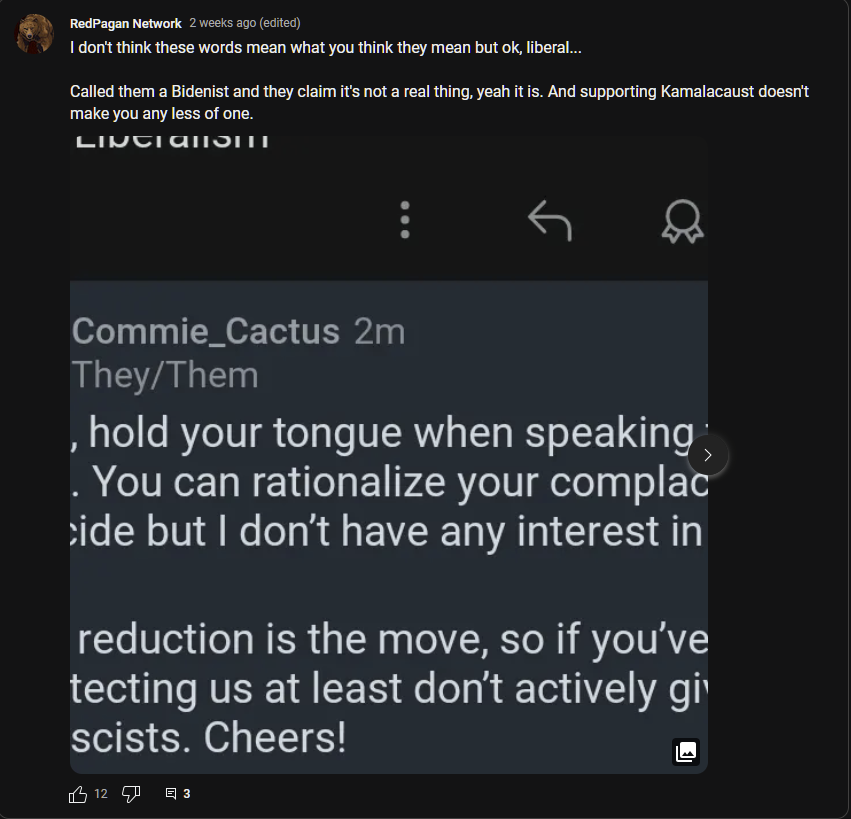Image resolution: width=851 pixels, height=819 pixels.
Task: Click the "2 weeks ago" timestamp
Action: pos(222,23)
